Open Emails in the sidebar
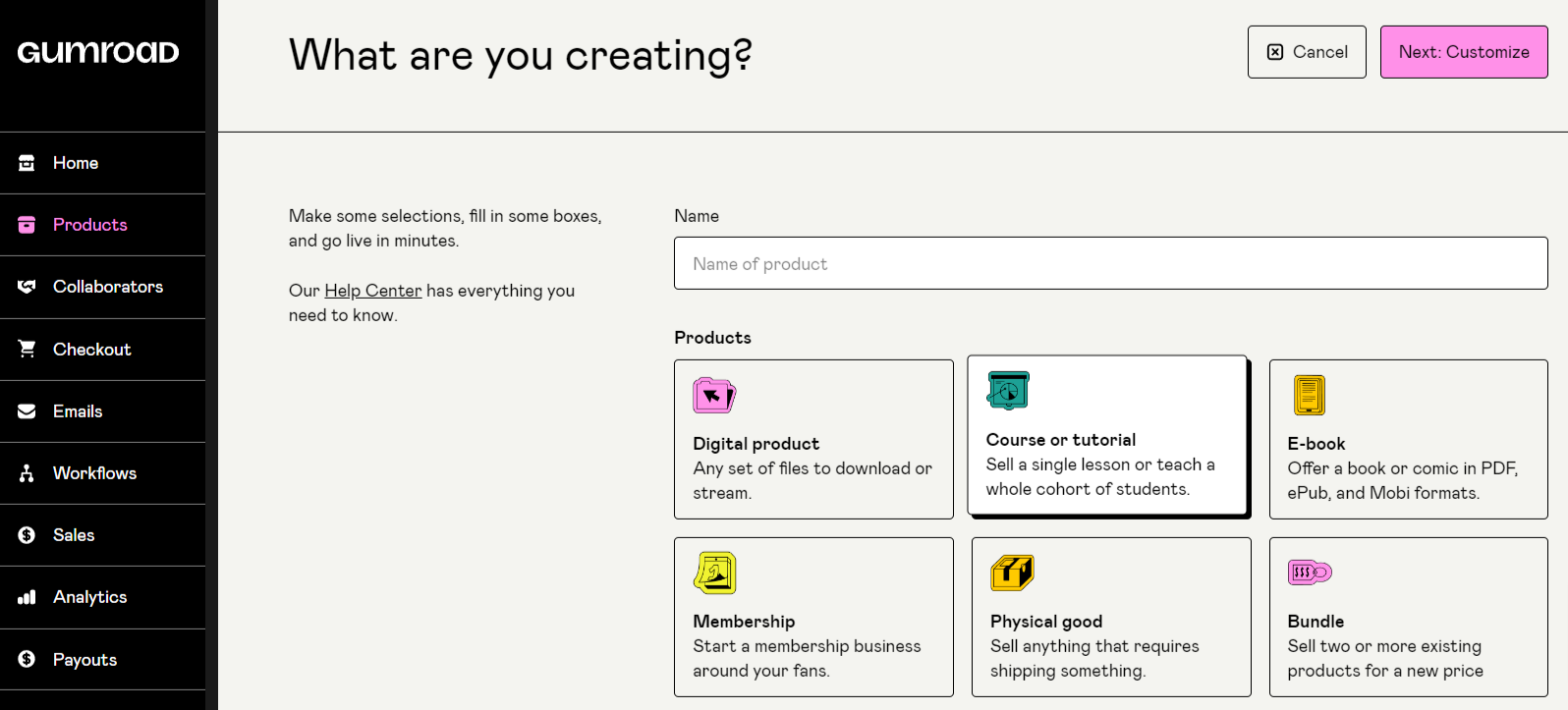Screen dimensions: 1568x710 pyautogui.click(x=103, y=411)
